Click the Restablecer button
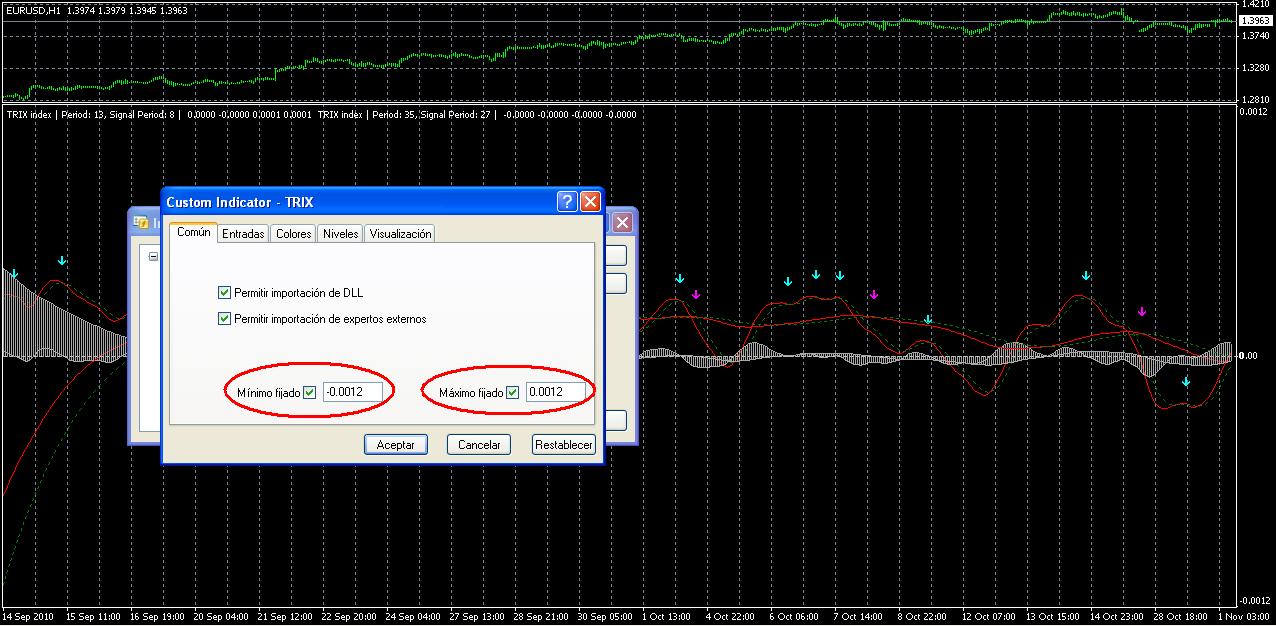The height and width of the screenshot is (626, 1276). [564, 445]
